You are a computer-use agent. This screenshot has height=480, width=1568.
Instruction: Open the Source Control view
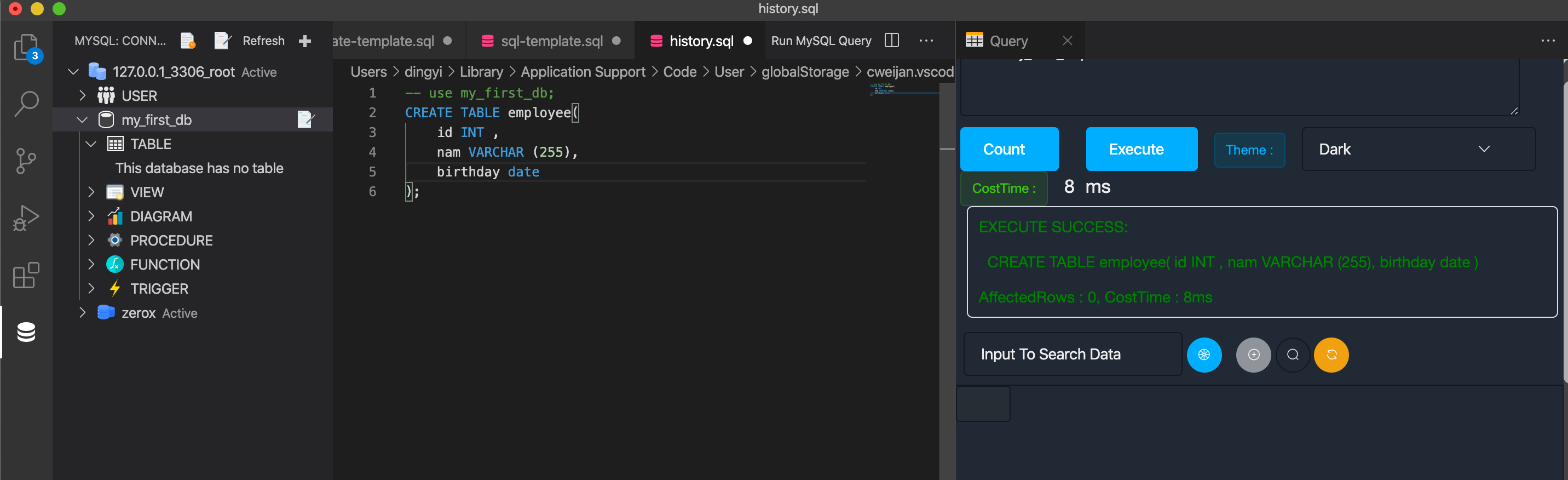tap(26, 161)
